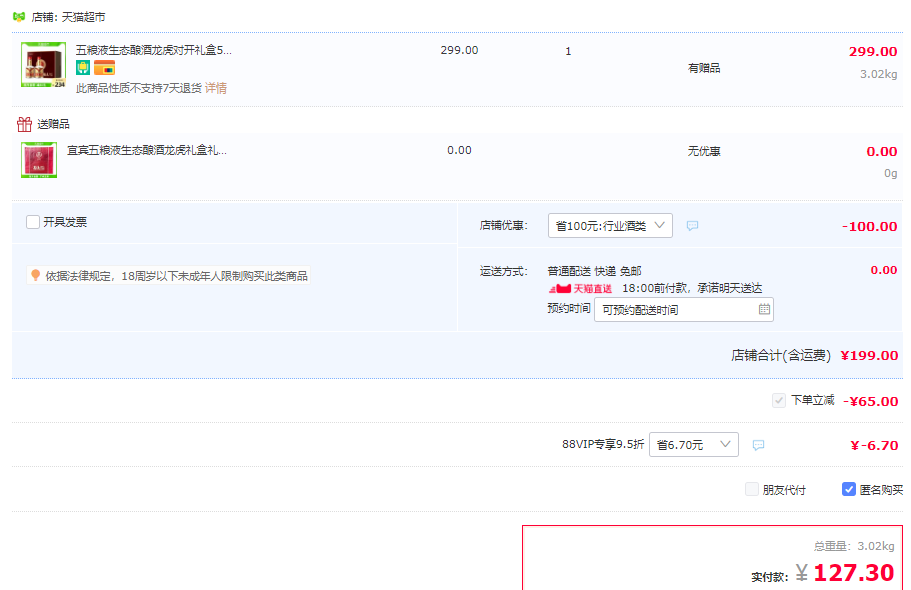Click the 天猫直送 delivery logo
911x590 pixels.
580,288
